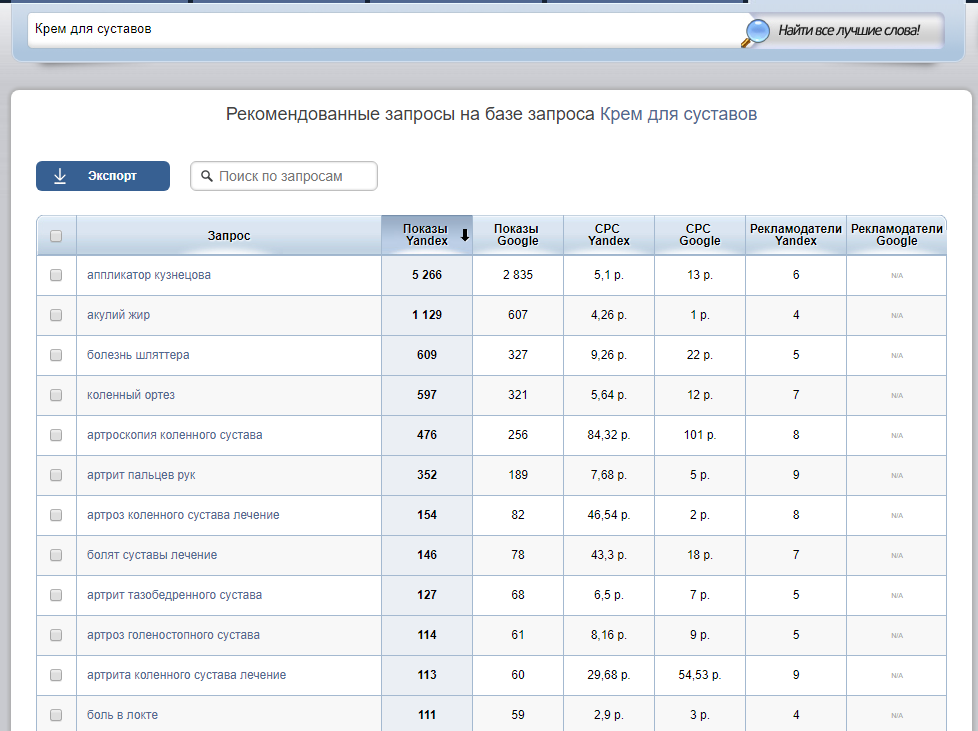The height and width of the screenshot is (731, 978).
Task: Open артроскопия коленного сустава query
Action: [174, 435]
